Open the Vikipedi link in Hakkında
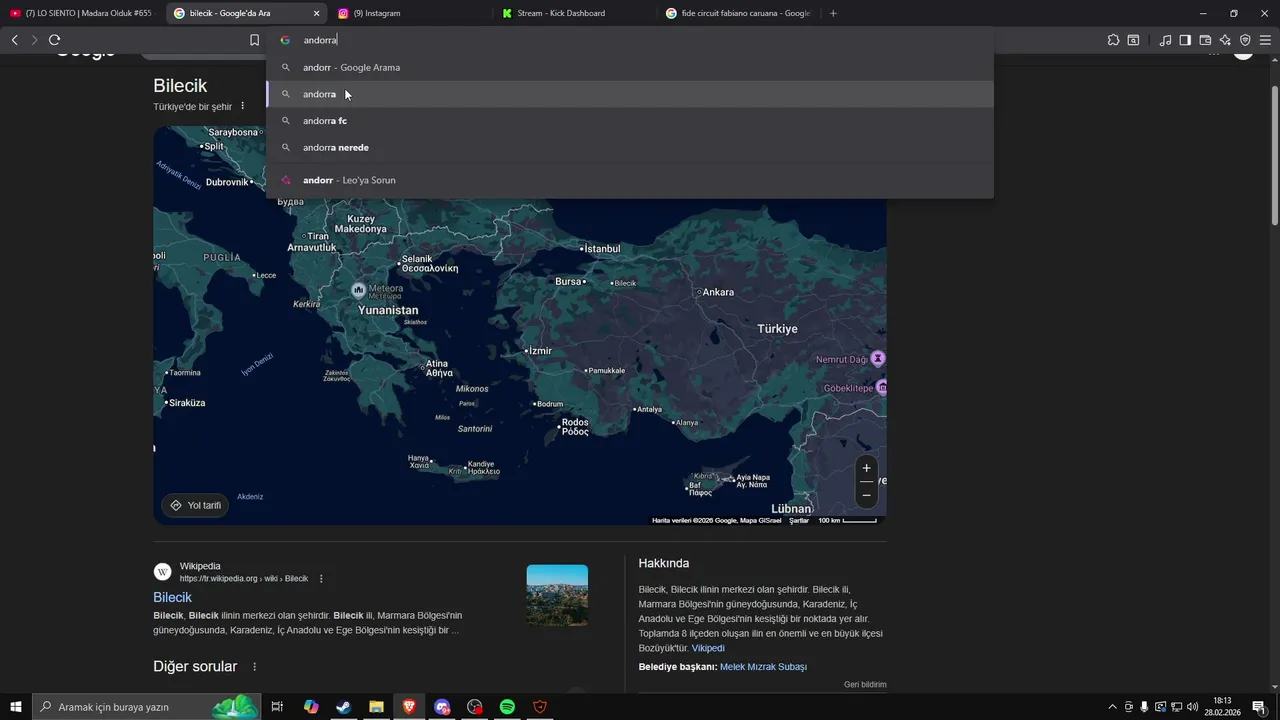Viewport: 1280px width, 720px height. pos(708,648)
